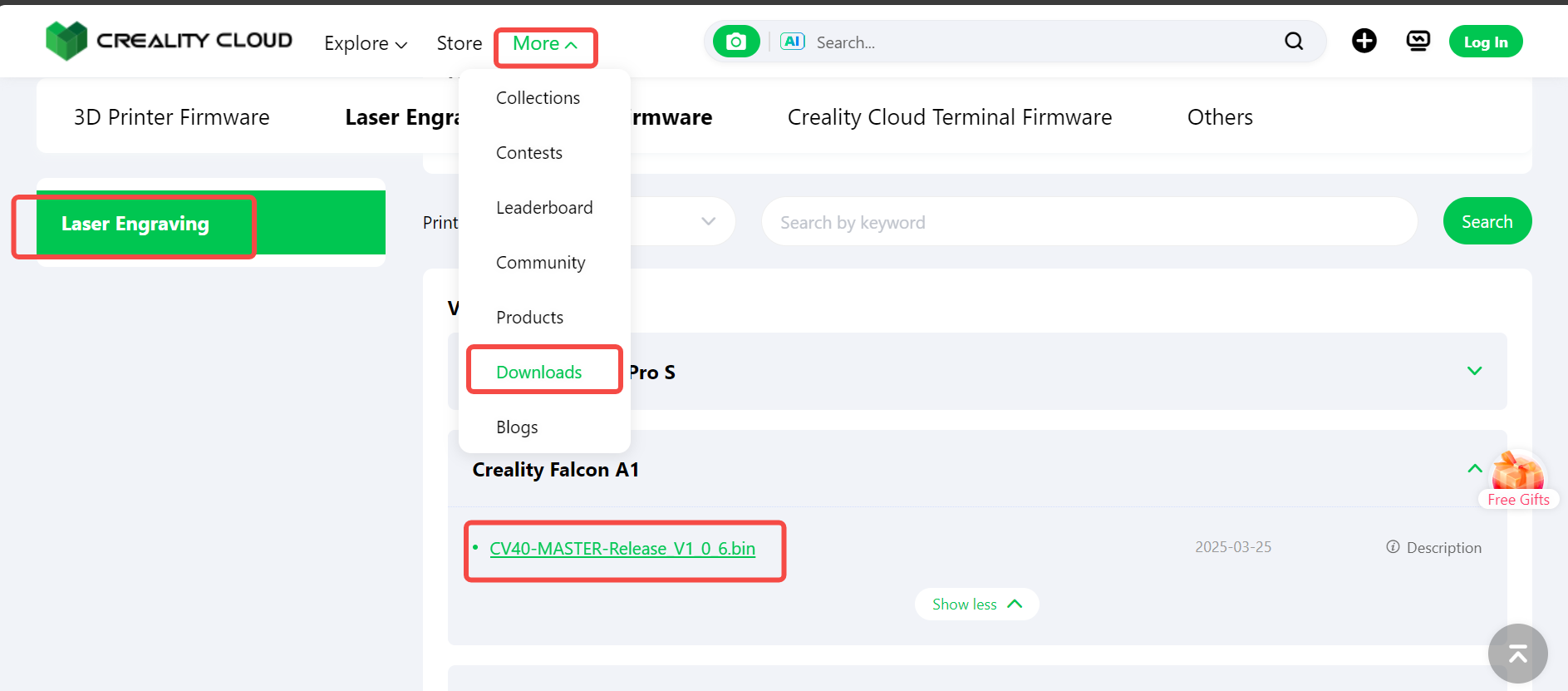Click the Creality Falcon A1 title
Image resolution: width=1568 pixels, height=691 pixels.
tap(556, 470)
